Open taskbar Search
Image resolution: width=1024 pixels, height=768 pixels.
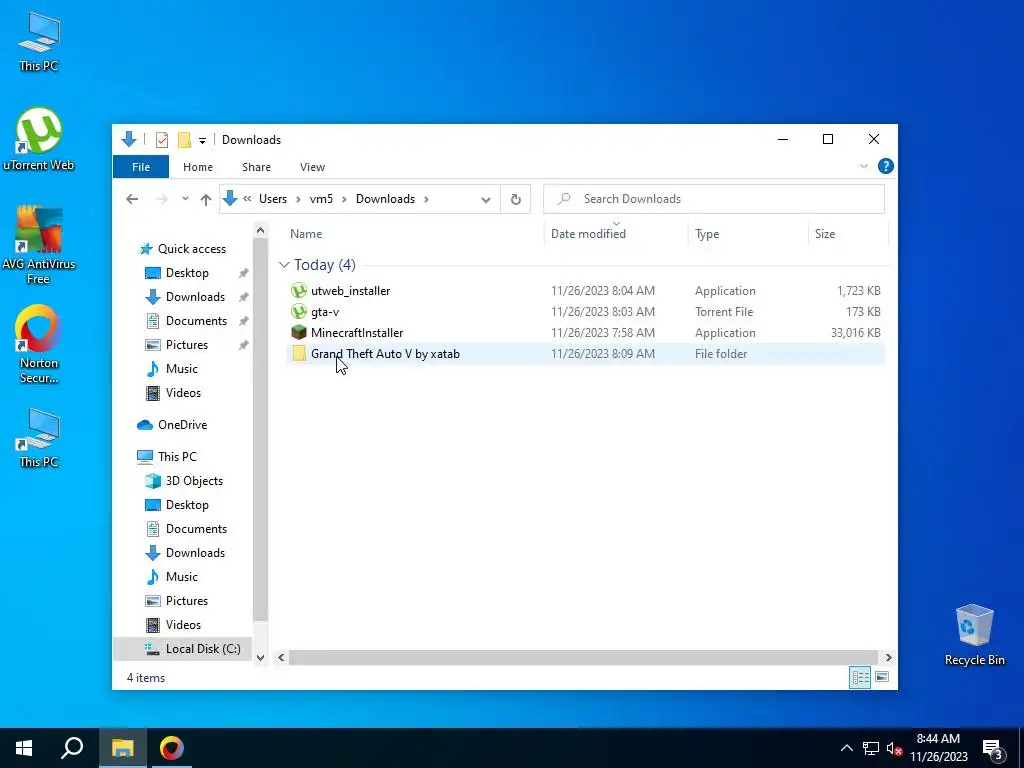(x=72, y=748)
